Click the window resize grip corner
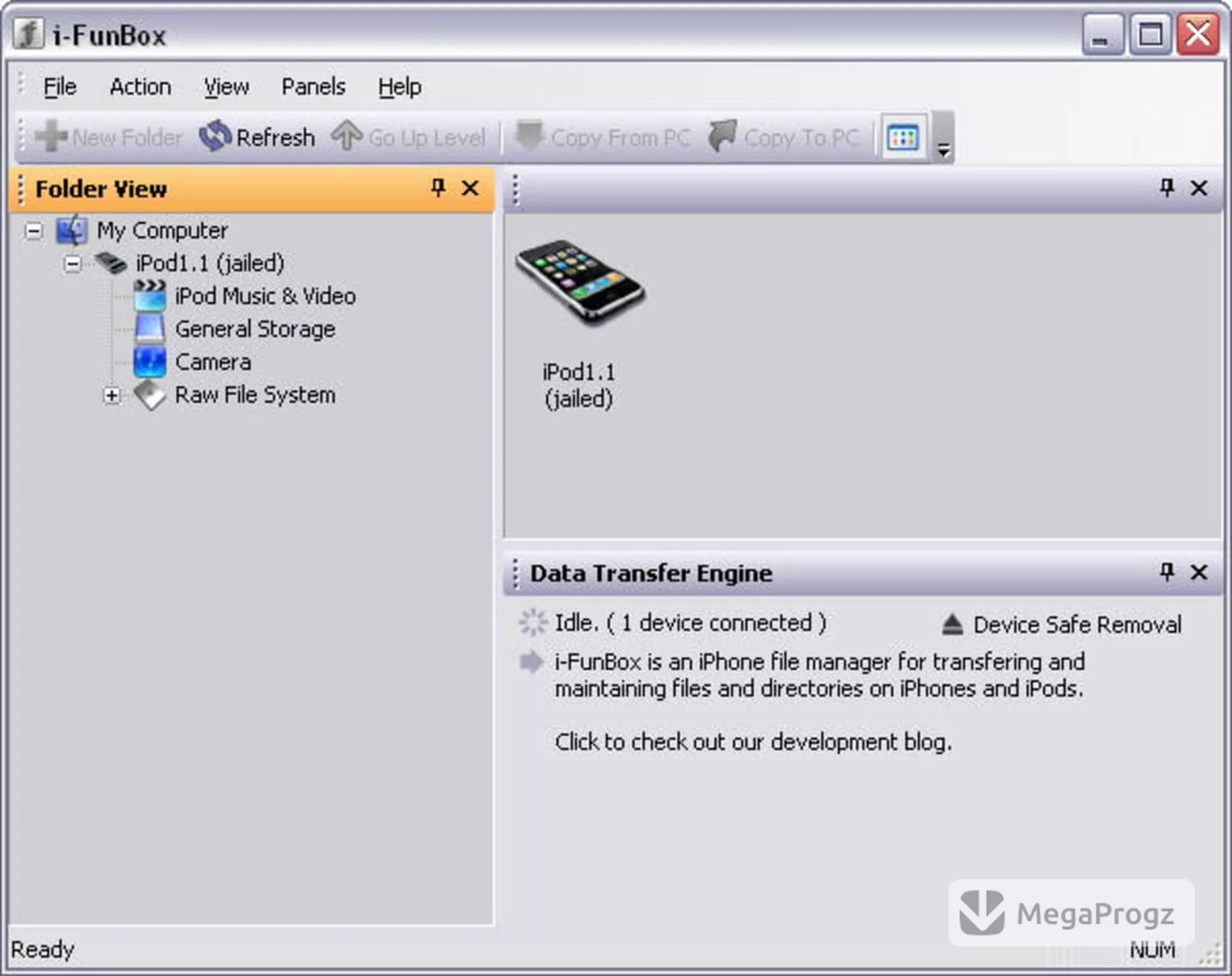The height and width of the screenshot is (976, 1232). point(1210,954)
